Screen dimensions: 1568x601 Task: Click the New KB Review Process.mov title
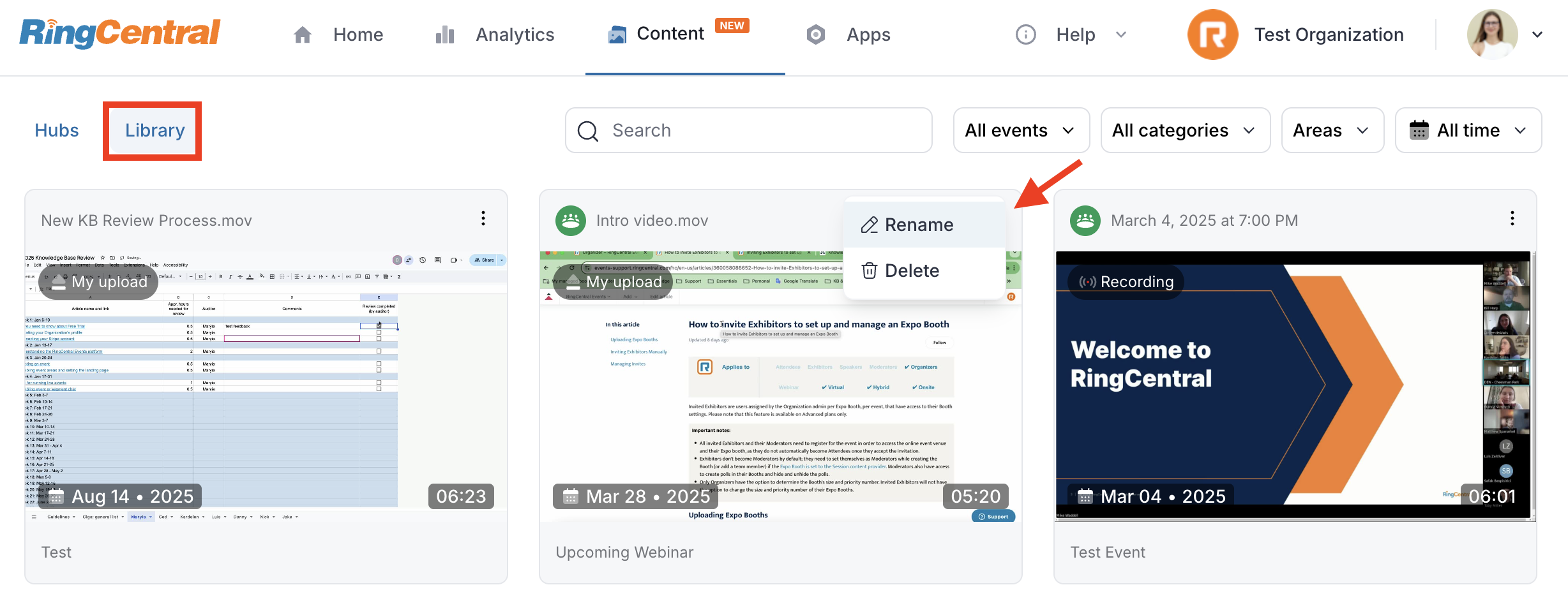pos(147,221)
